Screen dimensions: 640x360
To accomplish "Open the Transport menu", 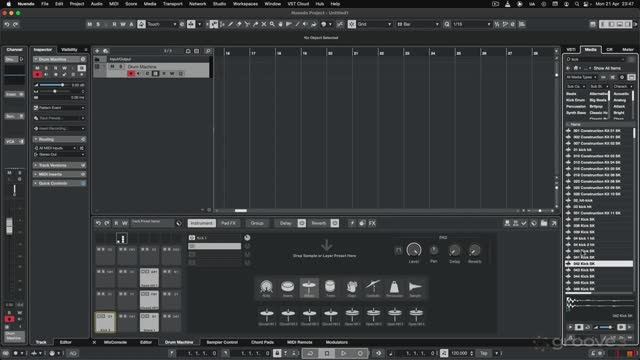I will pos(173,4).
